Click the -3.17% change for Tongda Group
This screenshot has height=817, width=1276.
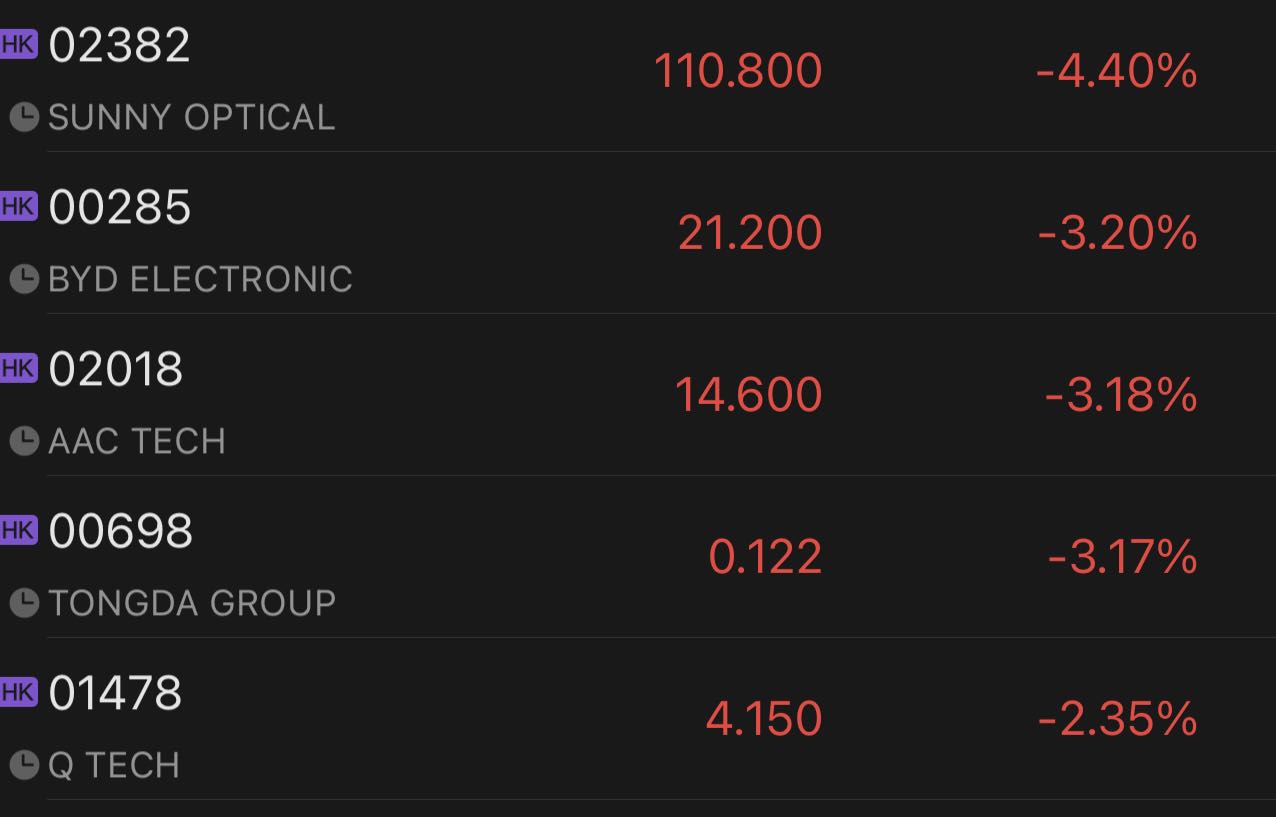pyautogui.click(x=1122, y=557)
